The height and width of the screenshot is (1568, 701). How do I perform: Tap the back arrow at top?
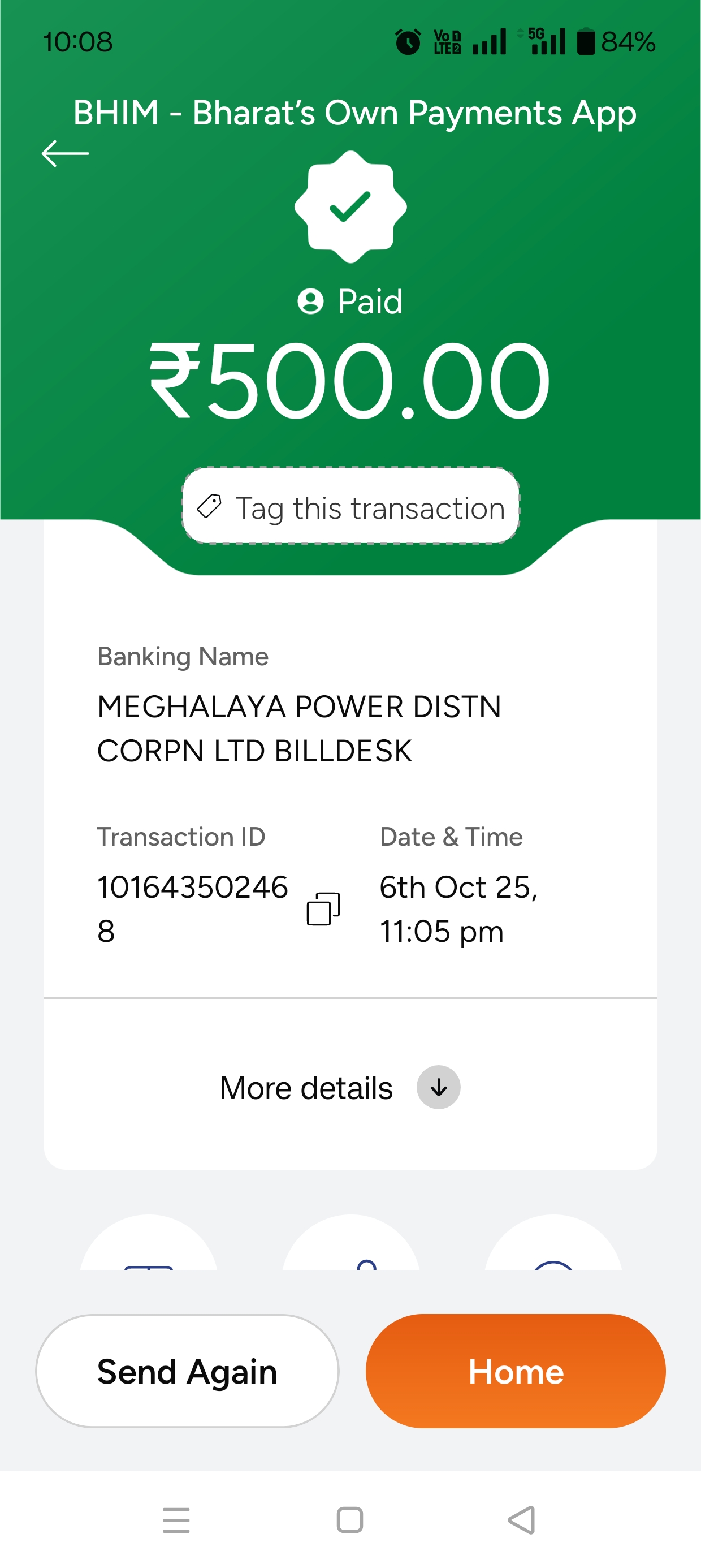tap(65, 153)
